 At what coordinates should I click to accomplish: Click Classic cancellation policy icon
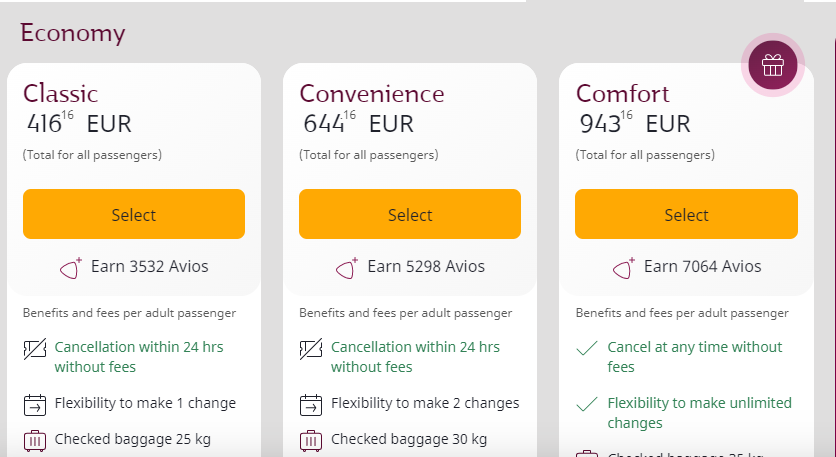35,349
